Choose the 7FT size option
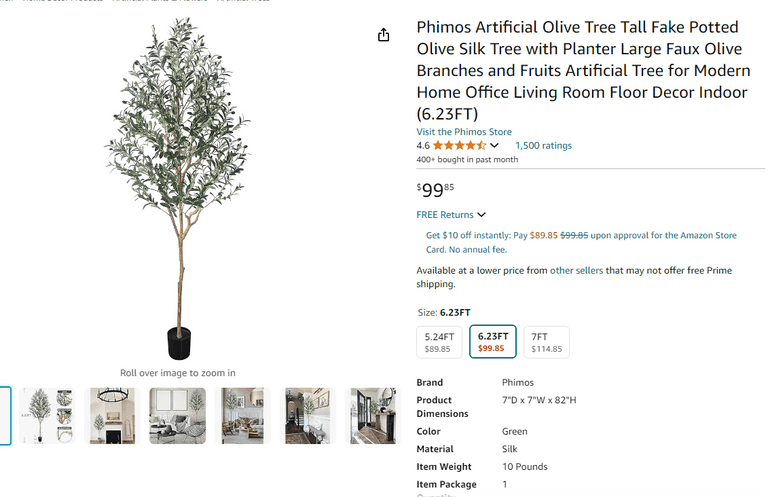The image size is (768, 497). tap(546, 342)
